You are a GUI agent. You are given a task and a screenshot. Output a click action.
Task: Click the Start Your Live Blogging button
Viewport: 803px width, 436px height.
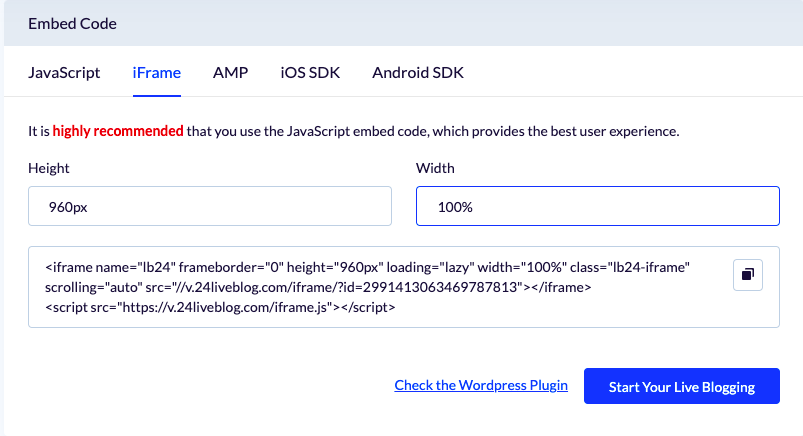[x=682, y=386]
